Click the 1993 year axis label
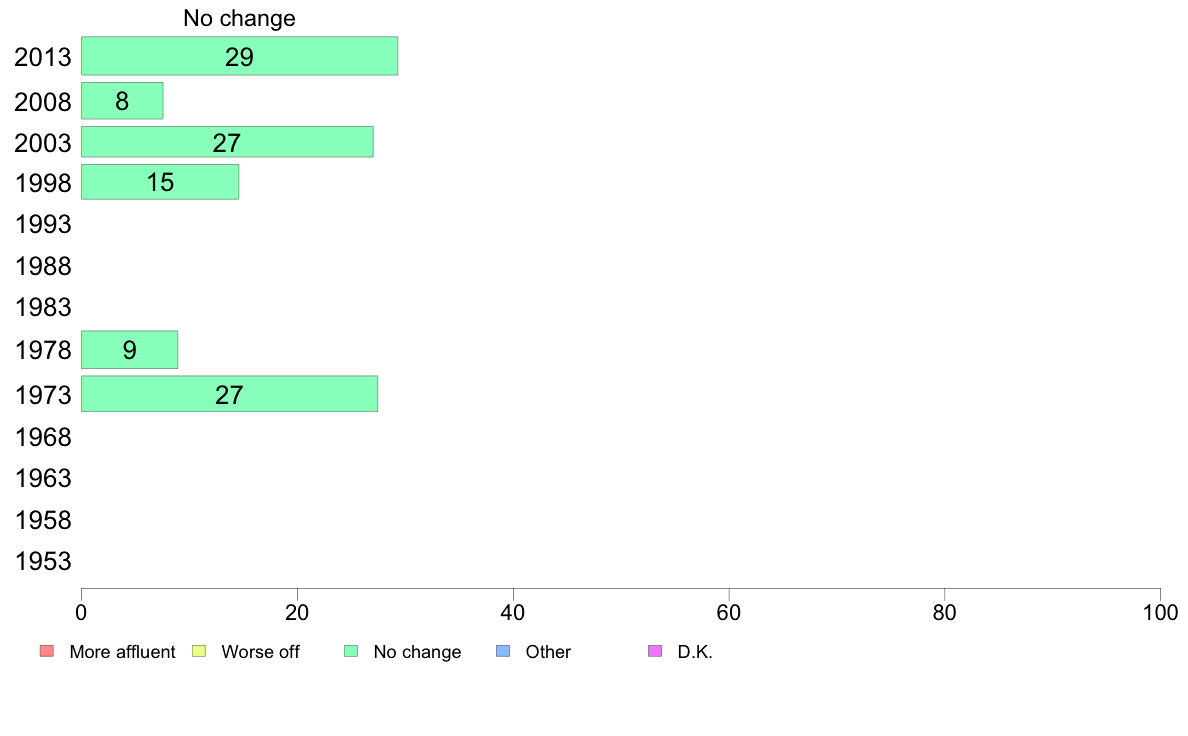 [43, 224]
